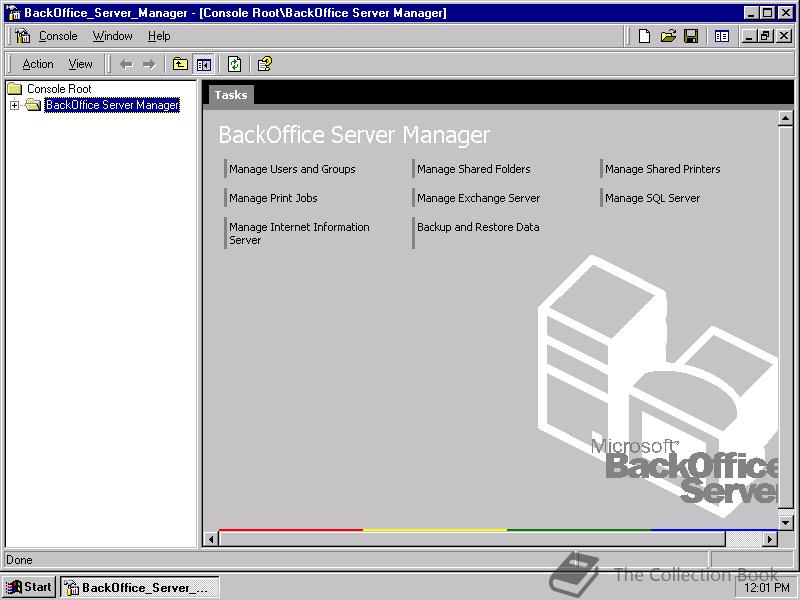
Task: Switch to the Tasks tab
Action: point(231,95)
